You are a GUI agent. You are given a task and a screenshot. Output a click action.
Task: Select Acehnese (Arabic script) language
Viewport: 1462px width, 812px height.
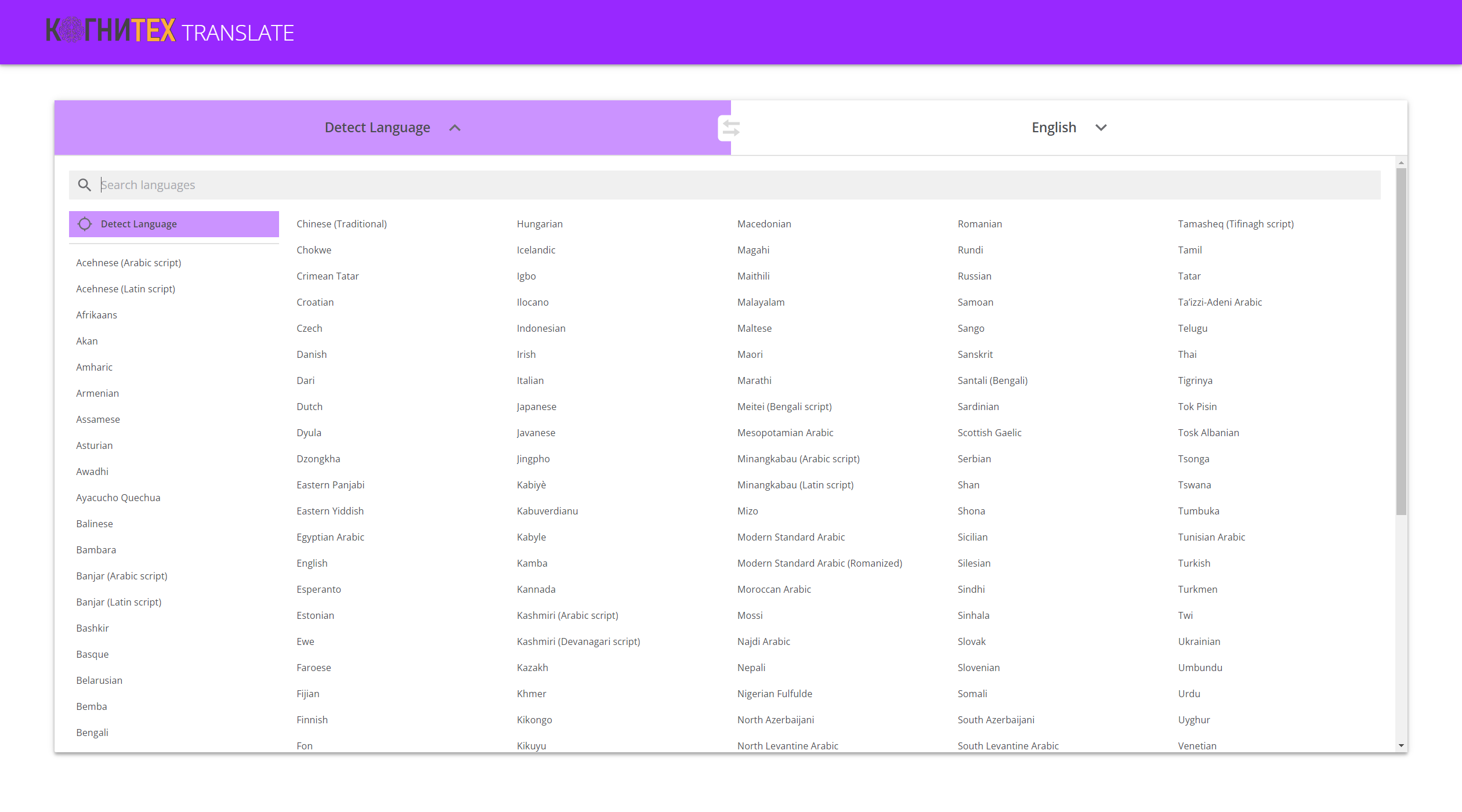(128, 263)
